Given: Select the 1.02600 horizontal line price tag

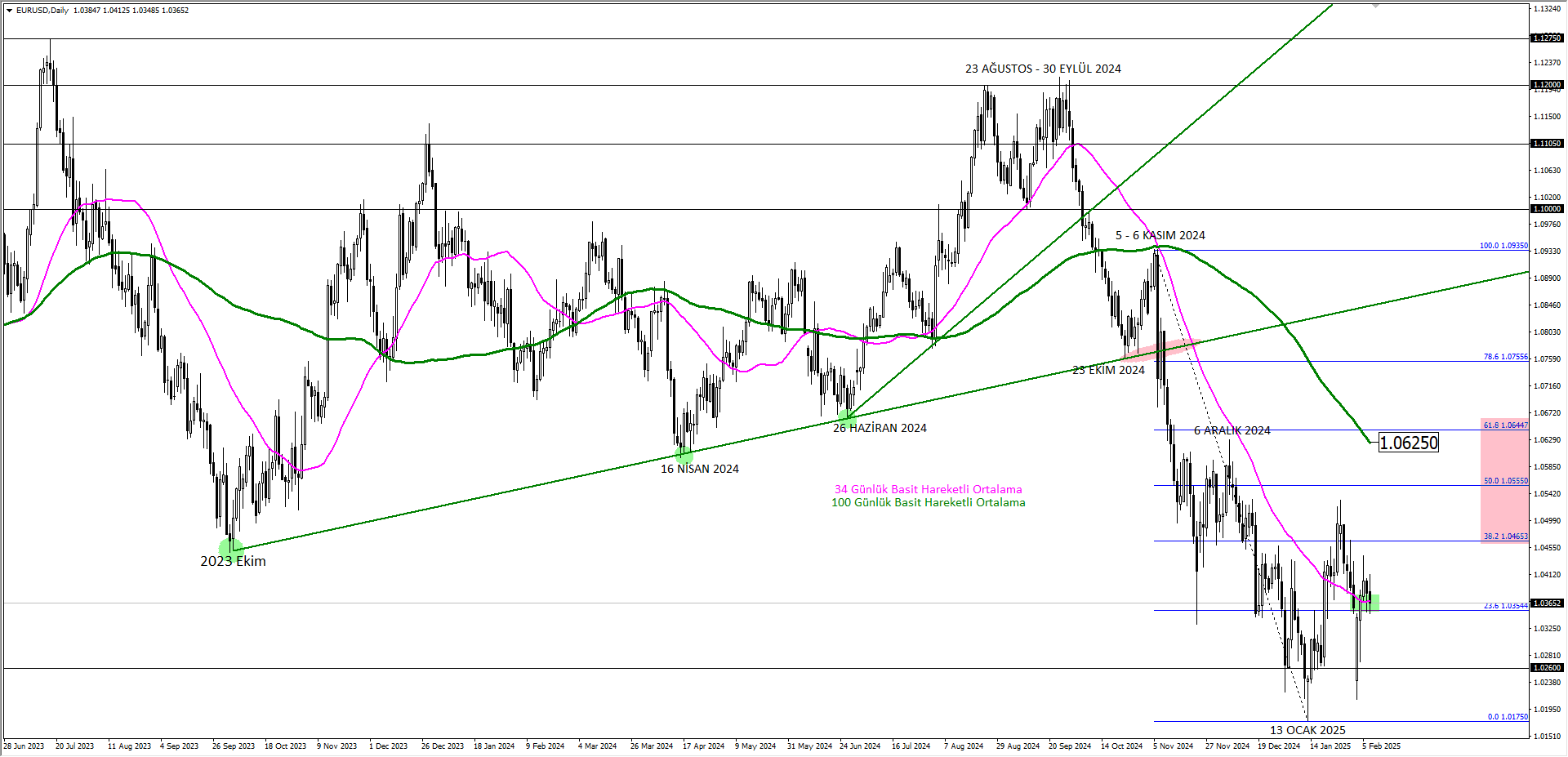Looking at the screenshot, I should pos(1547,668).
